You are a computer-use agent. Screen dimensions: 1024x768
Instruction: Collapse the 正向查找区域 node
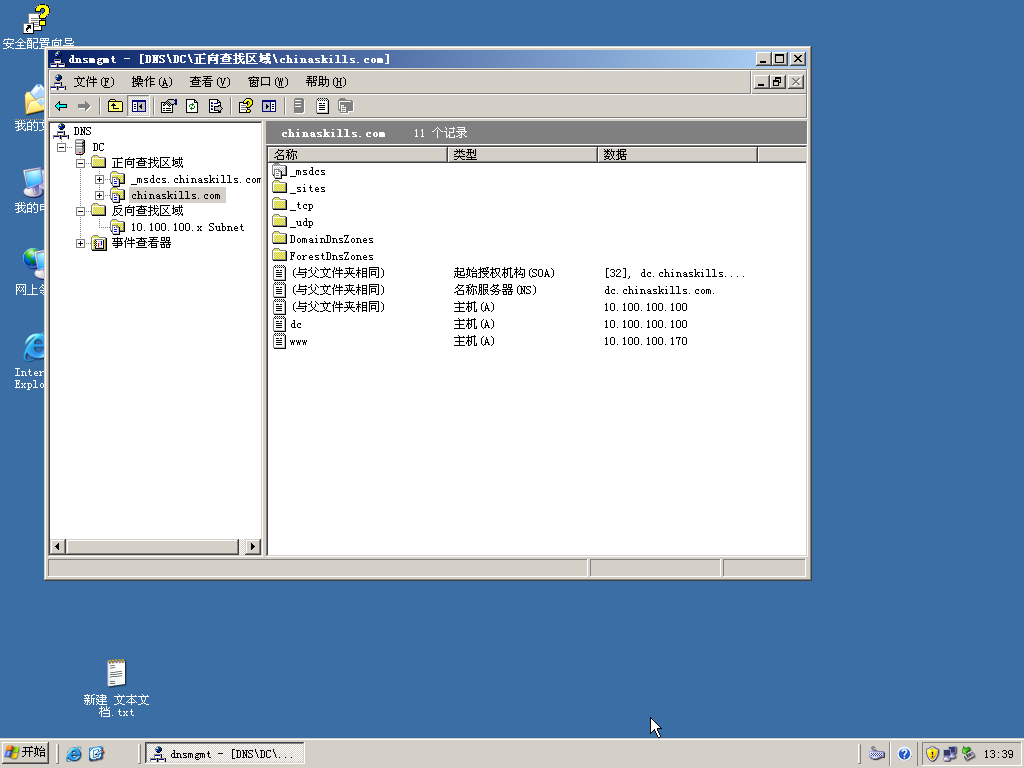click(80, 163)
